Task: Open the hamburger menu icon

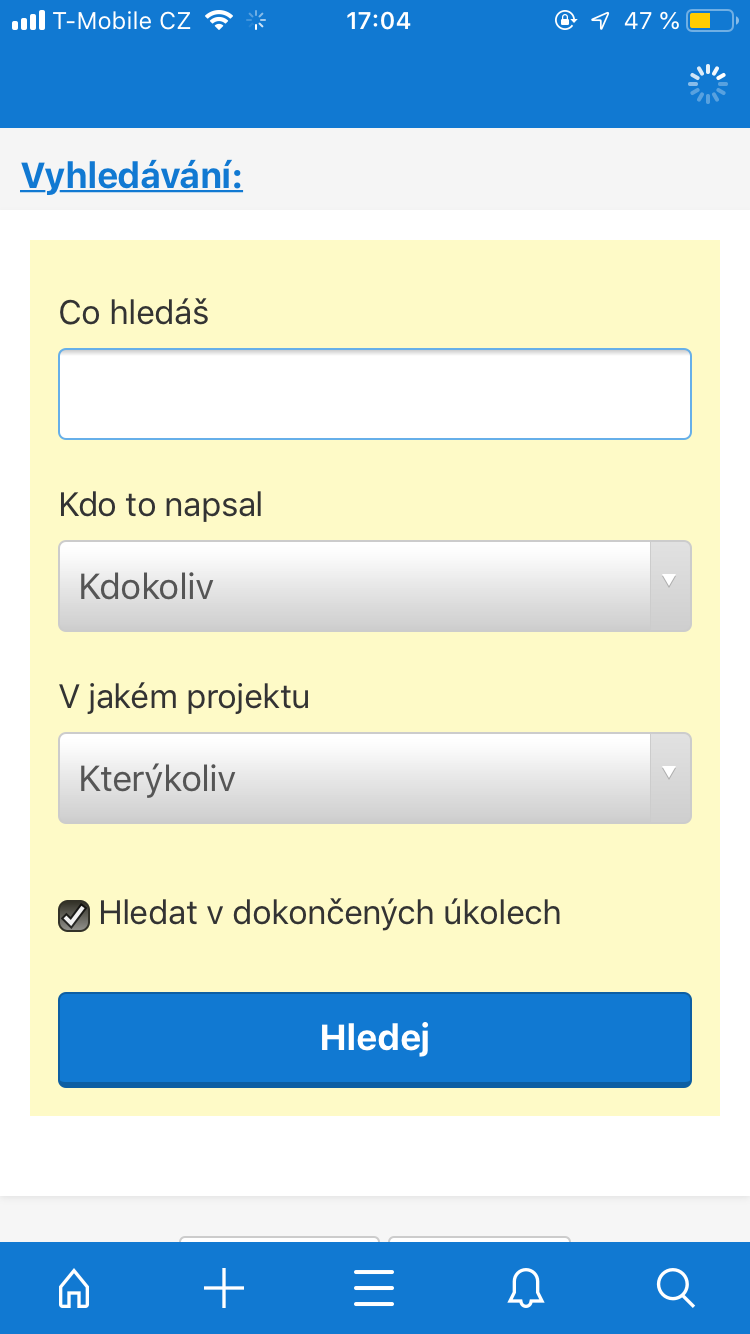Action: click(374, 1288)
